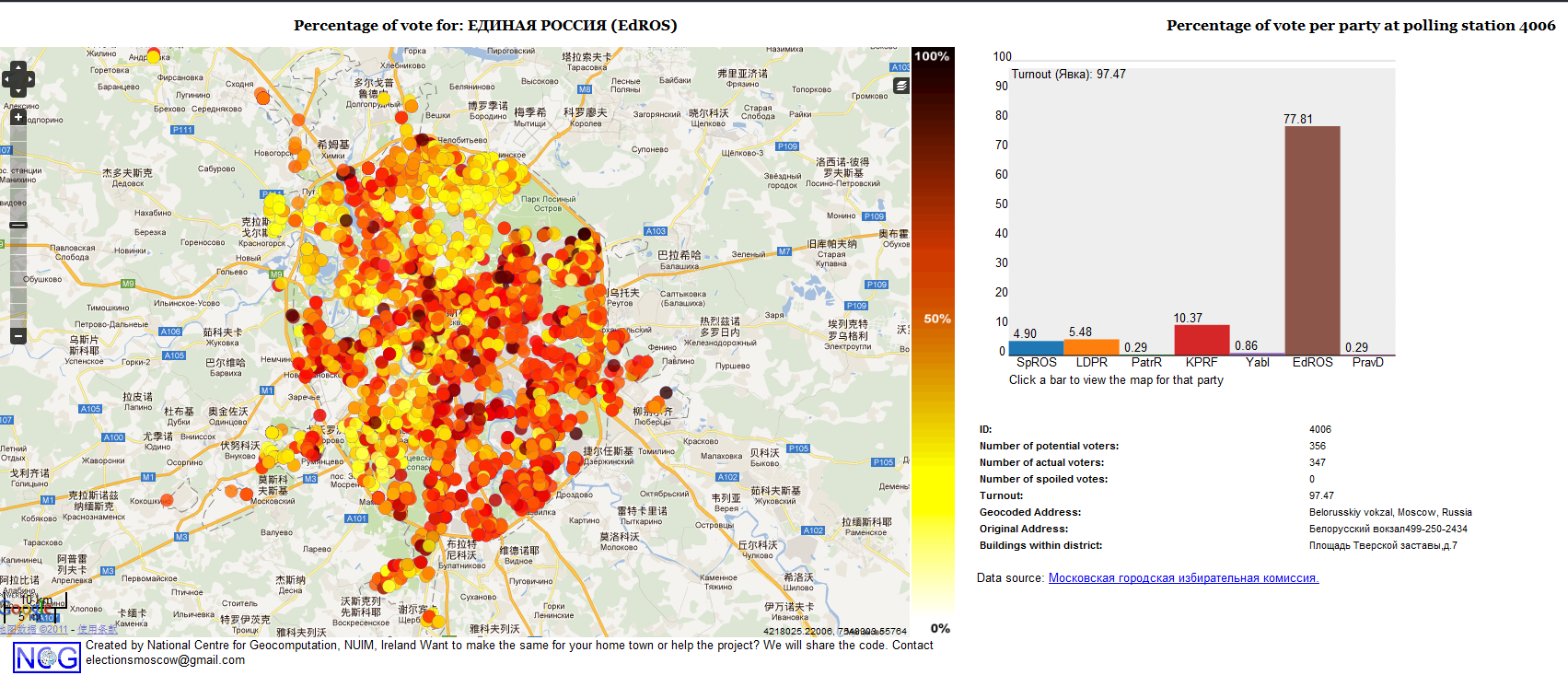This screenshot has height=687, width=1568.
Task: Pan the map right with the arrow control
Action: pos(29,79)
